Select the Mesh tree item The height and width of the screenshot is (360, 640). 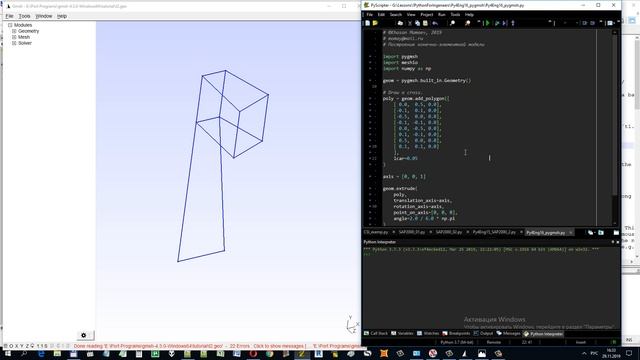pyautogui.click(x=24, y=37)
